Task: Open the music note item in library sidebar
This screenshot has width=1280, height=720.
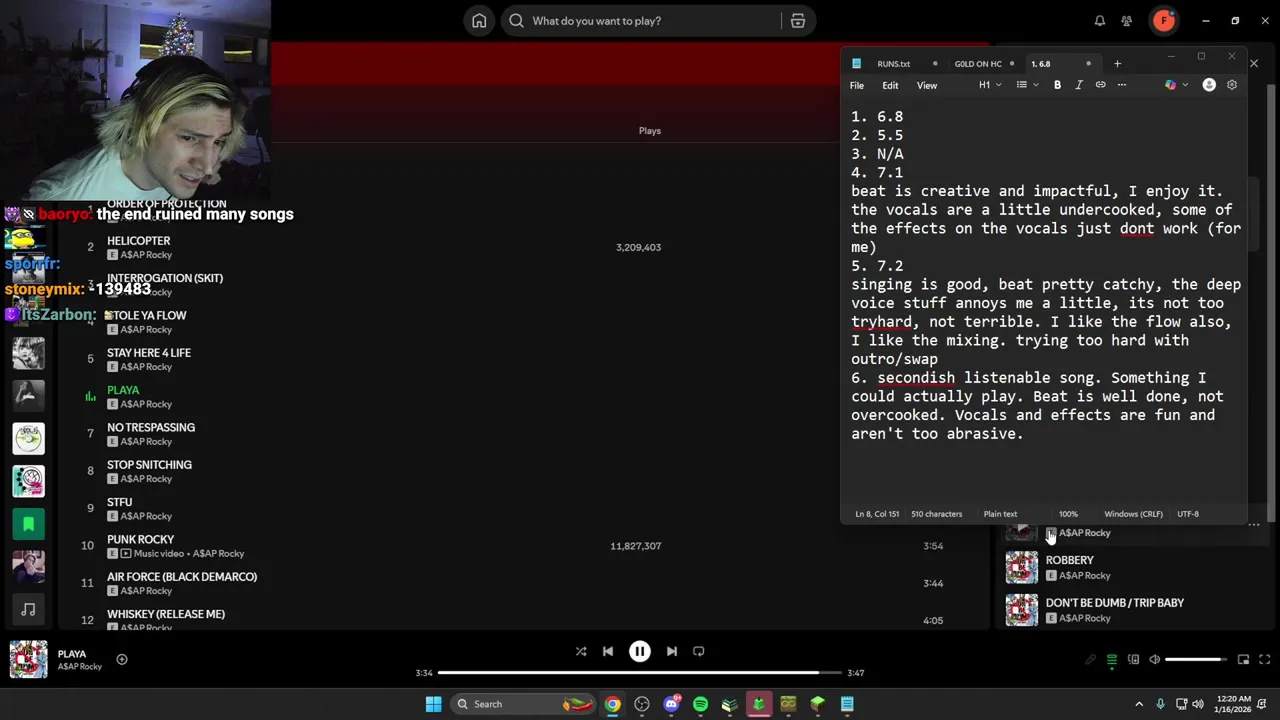Action: (28, 608)
